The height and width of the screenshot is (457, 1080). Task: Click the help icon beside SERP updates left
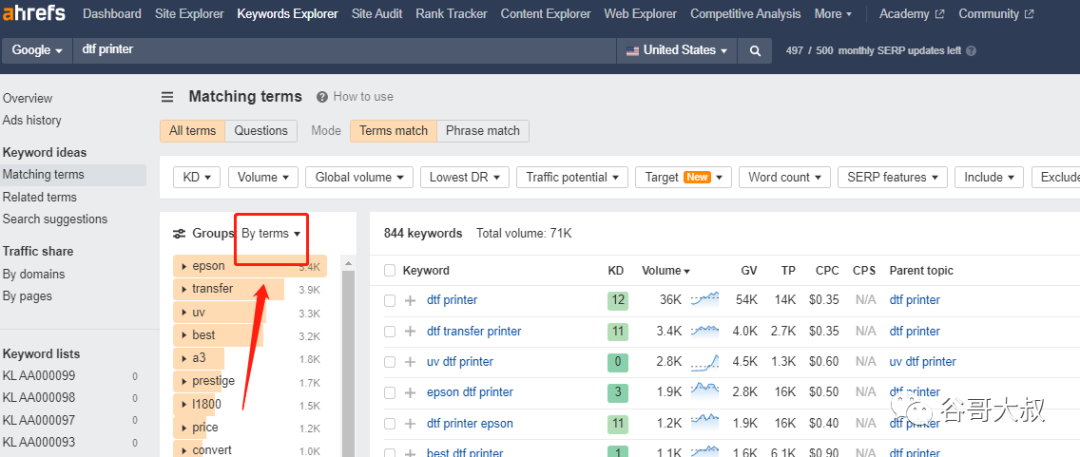click(971, 51)
